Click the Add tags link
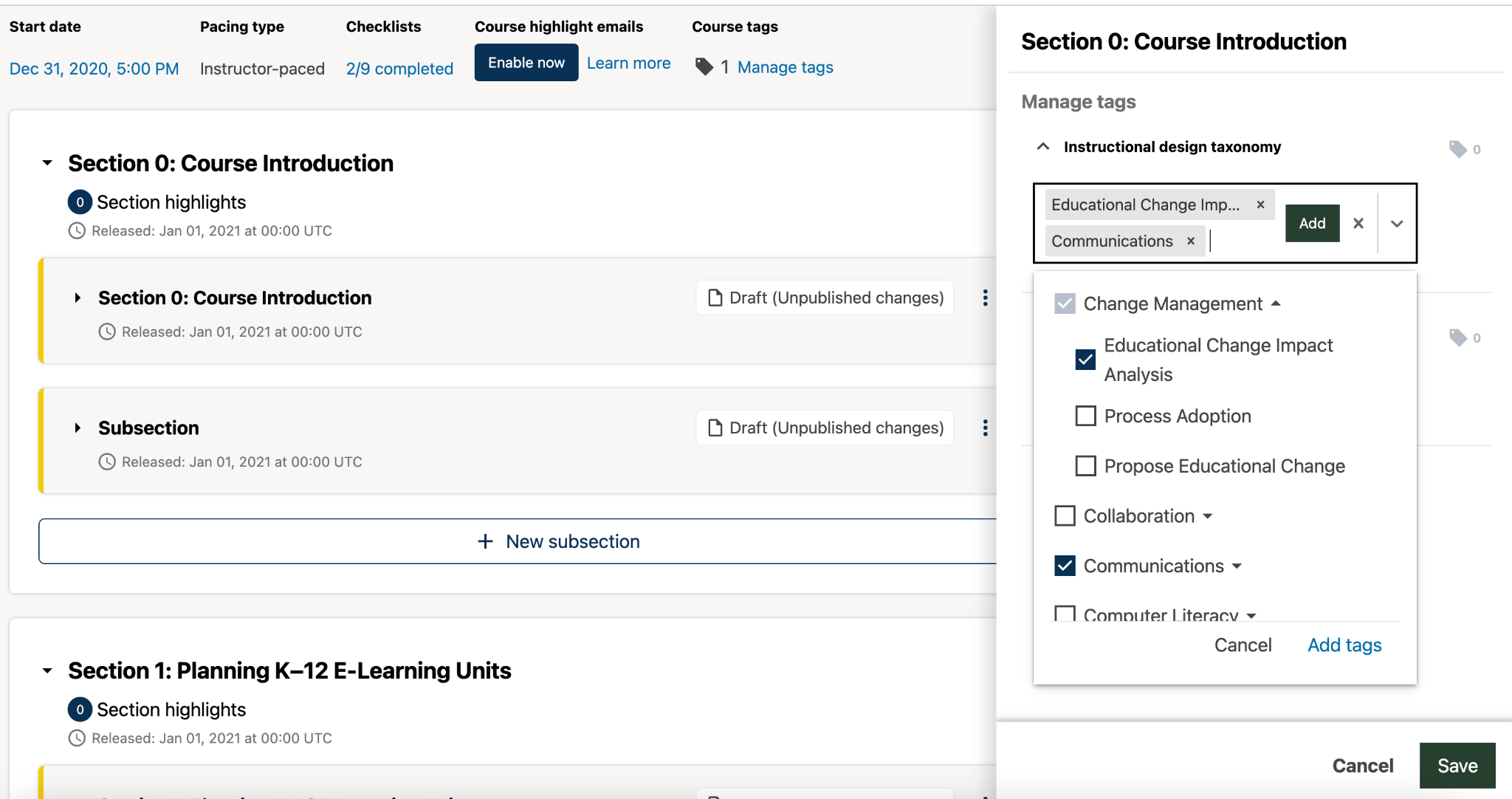The image size is (1512, 799). tap(1344, 645)
